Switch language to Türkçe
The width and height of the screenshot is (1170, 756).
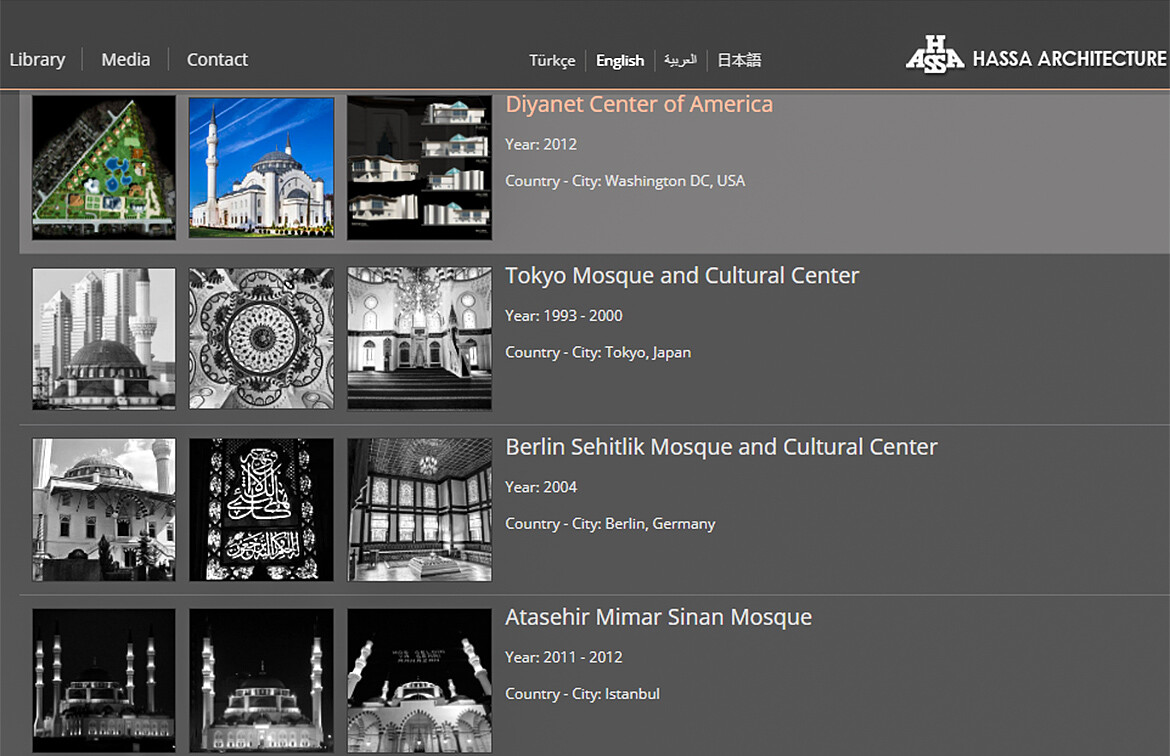(x=552, y=61)
